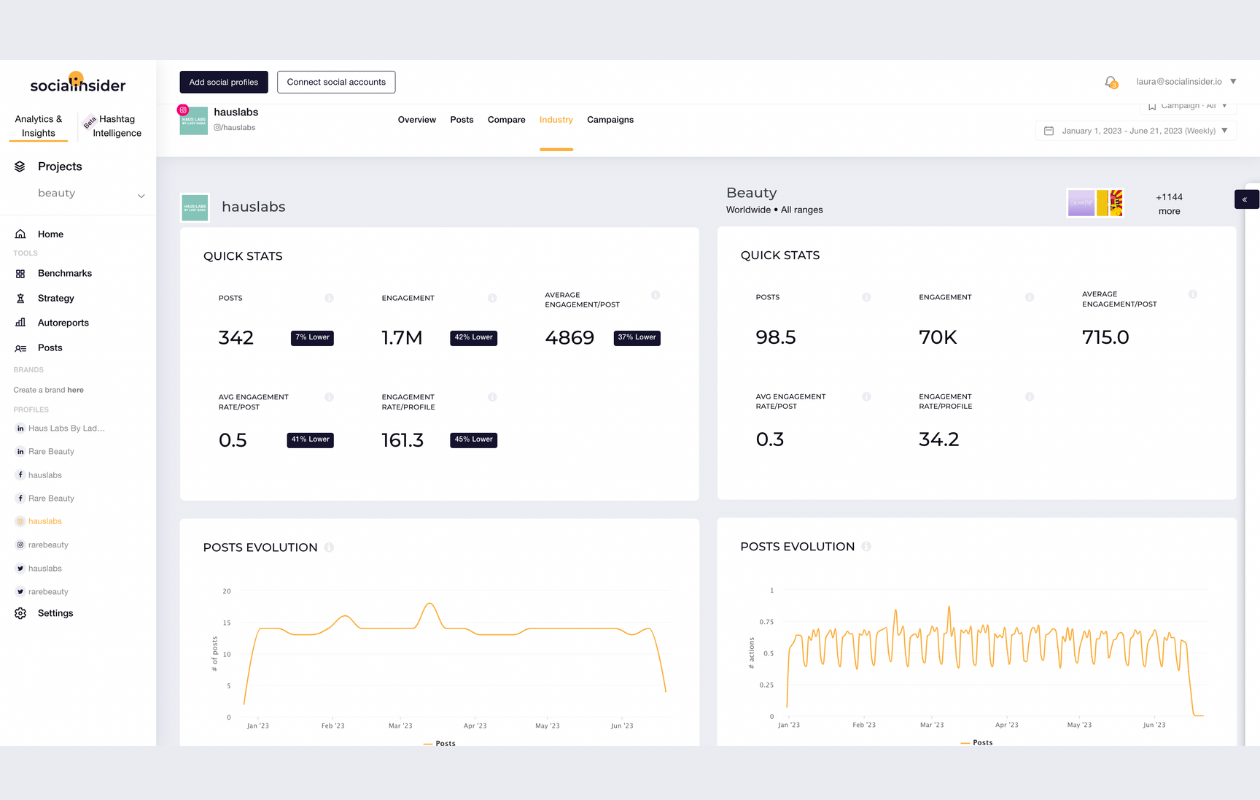Screen dimensions: 1260x800
Task: Switch to the Compare tab
Action: 507,120
